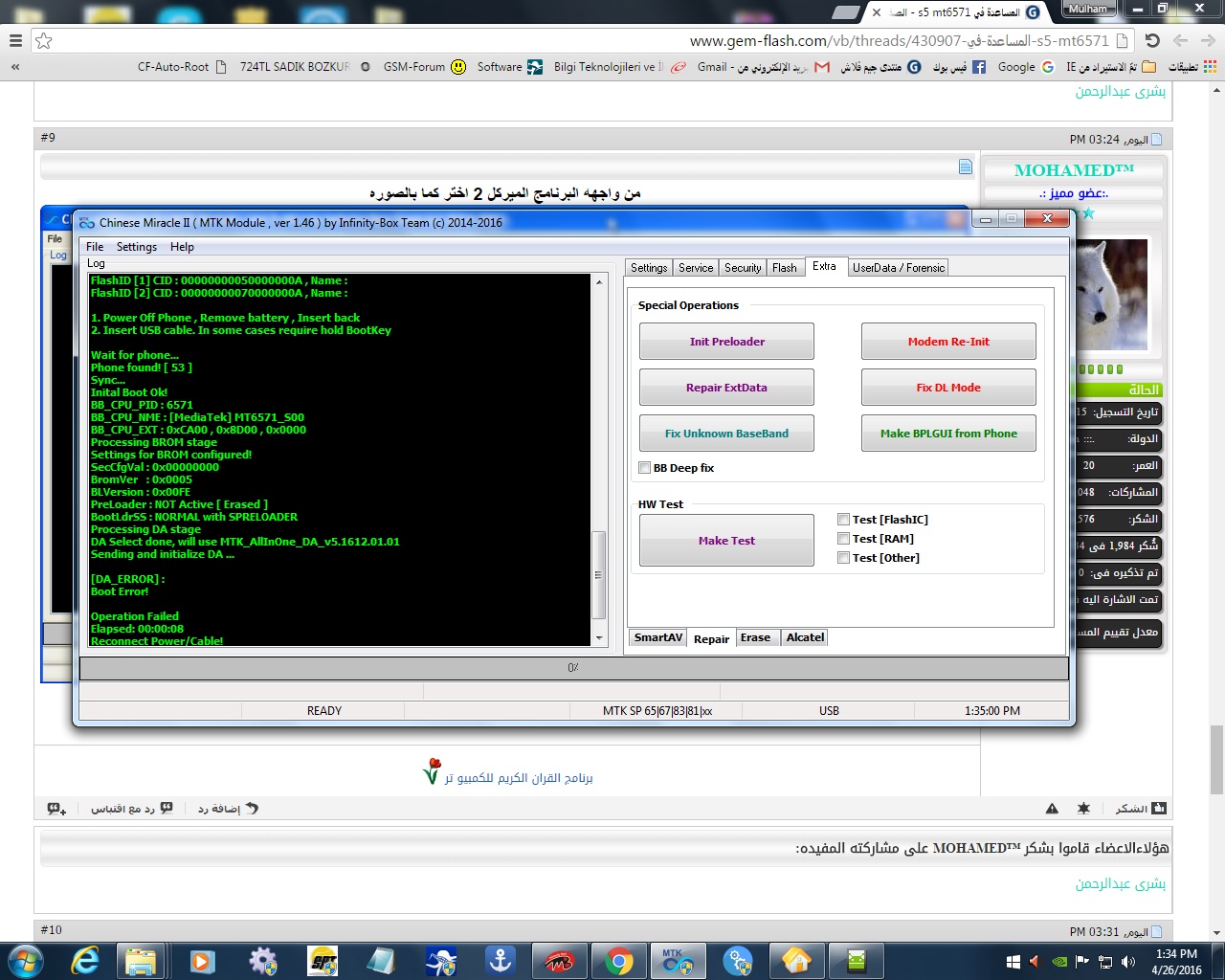Open the SmartAV bottom tab
The height and width of the screenshot is (980, 1225).
coord(658,637)
